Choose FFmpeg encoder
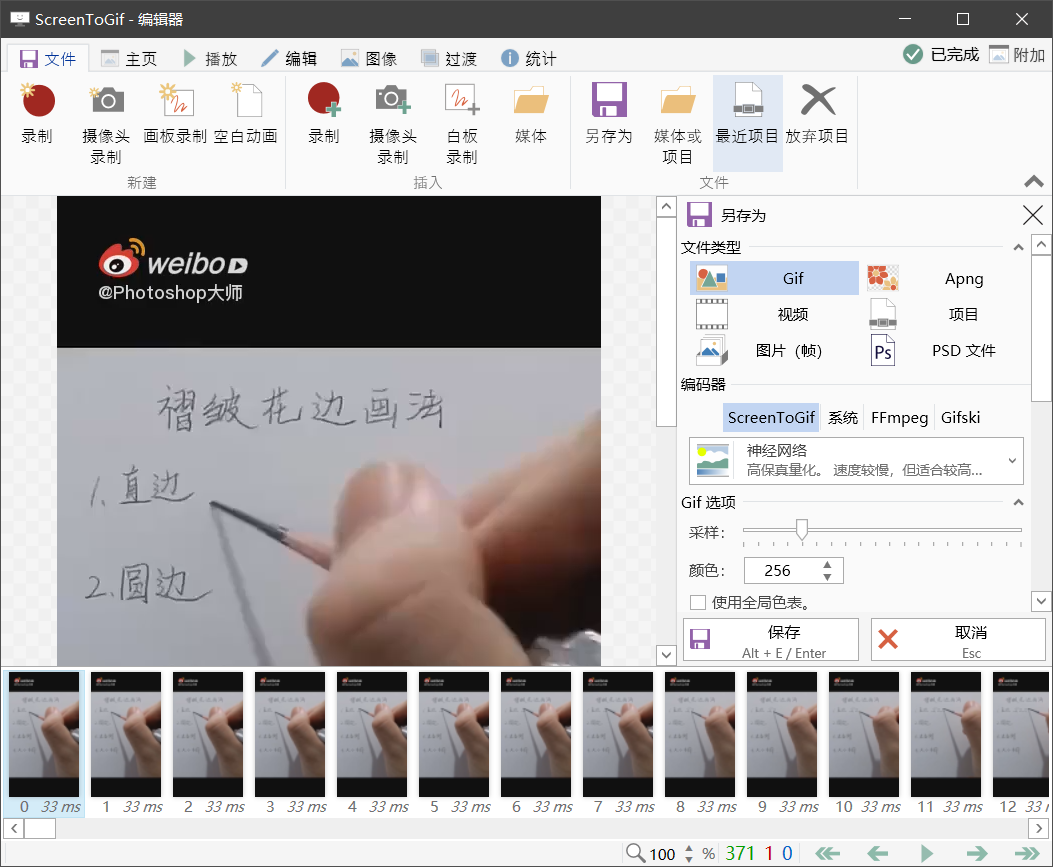1053x867 pixels. [x=899, y=418]
